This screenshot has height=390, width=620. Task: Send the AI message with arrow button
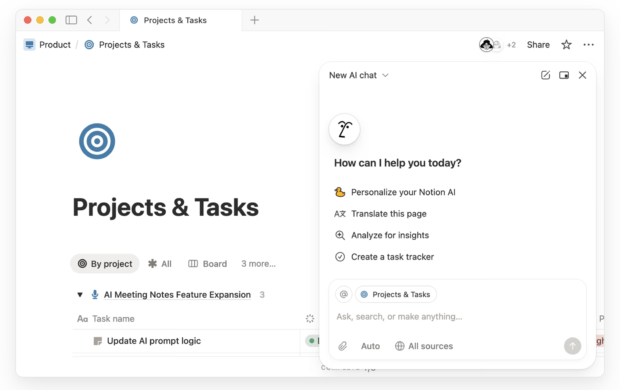pyautogui.click(x=572, y=346)
